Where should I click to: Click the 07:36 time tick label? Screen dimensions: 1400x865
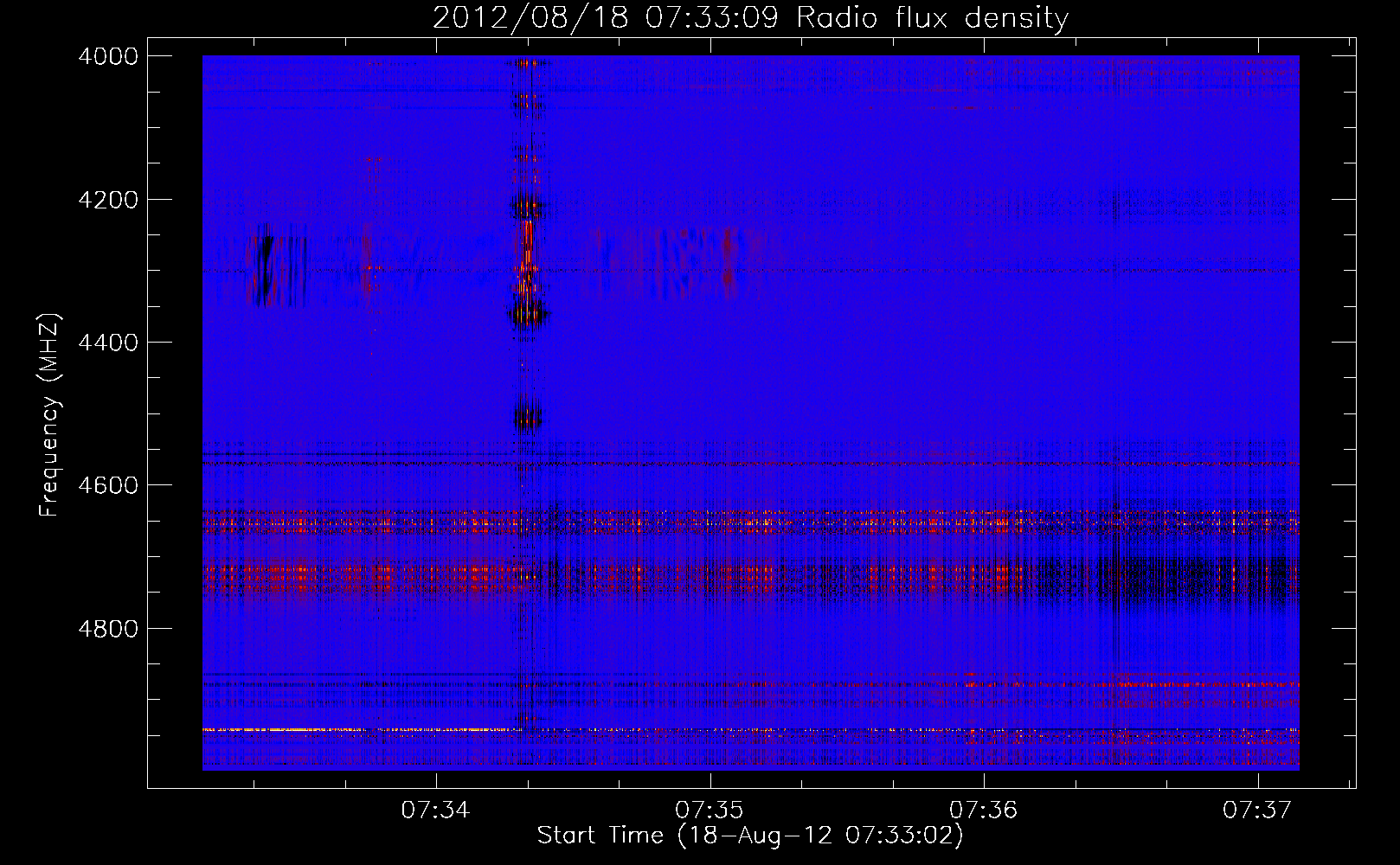pyautogui.click(x=984, y=810)
